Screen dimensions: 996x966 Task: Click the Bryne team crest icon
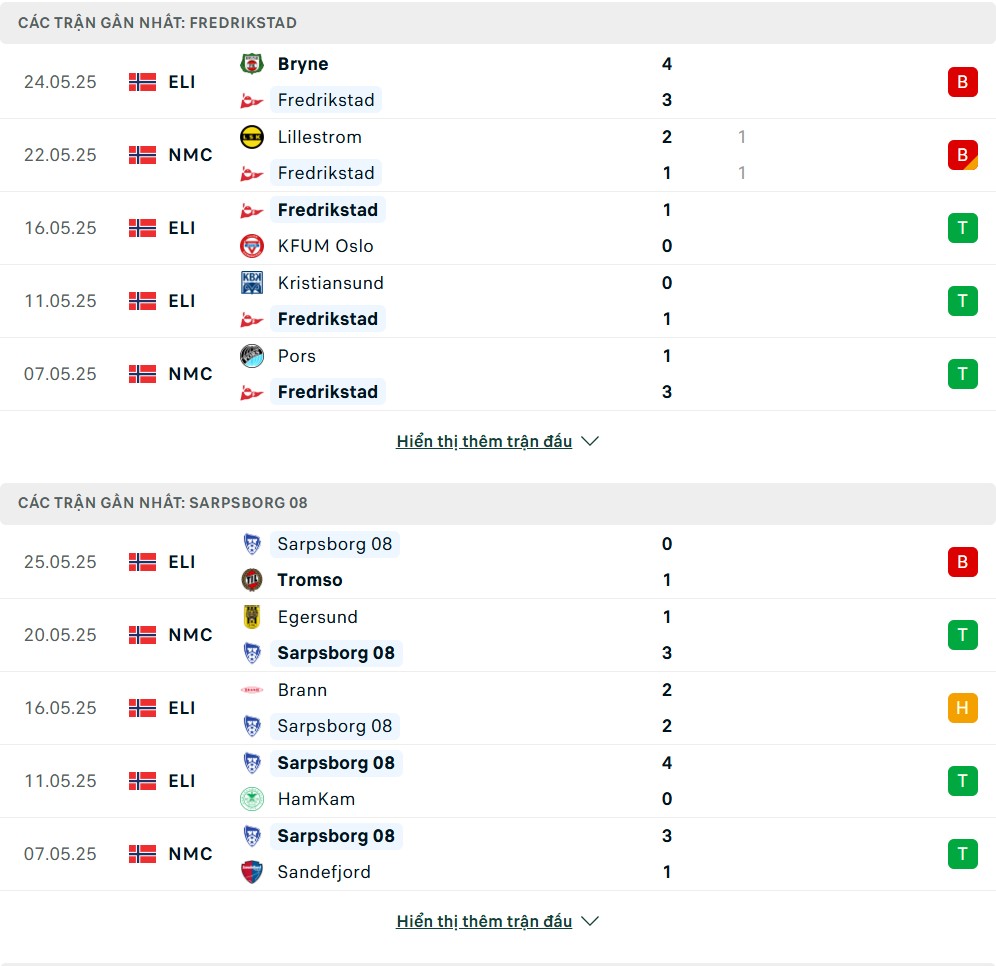252,64
